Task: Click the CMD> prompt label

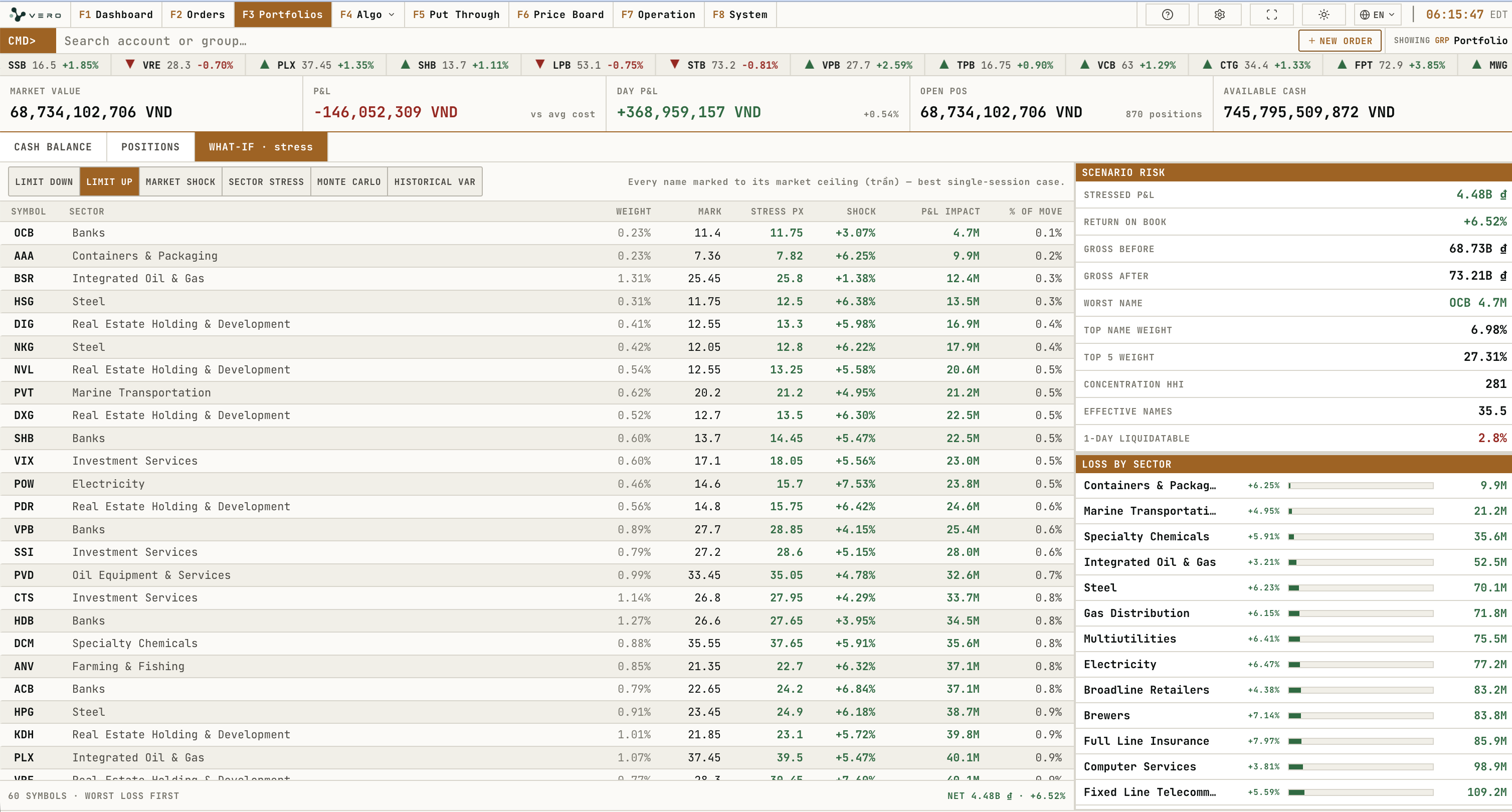Action: (x=28, y=41)
